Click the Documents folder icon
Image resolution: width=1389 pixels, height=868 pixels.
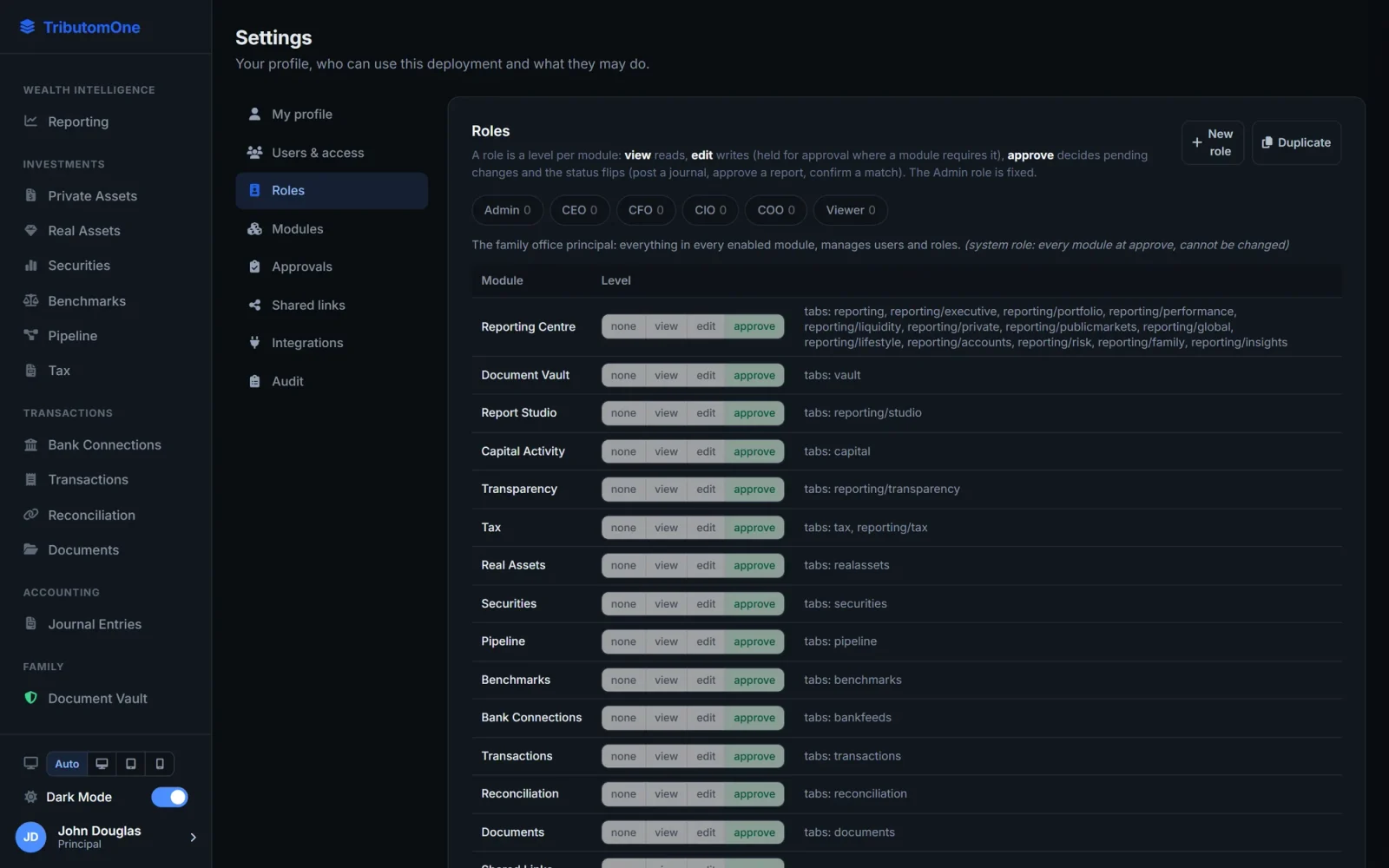click(x=30, y=549)
